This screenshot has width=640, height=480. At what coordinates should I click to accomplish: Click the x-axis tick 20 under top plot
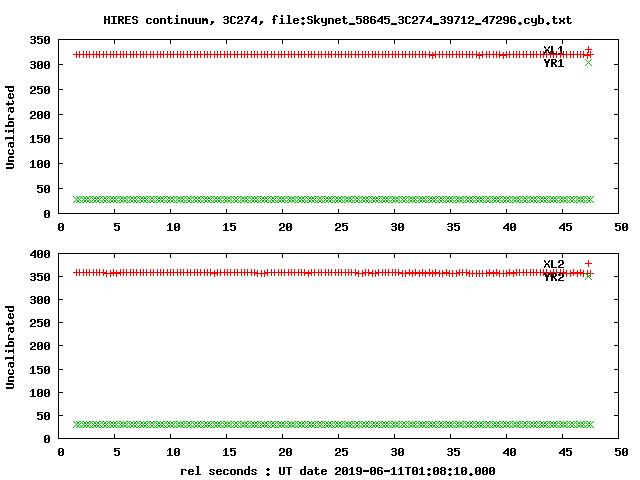[285, 227]
